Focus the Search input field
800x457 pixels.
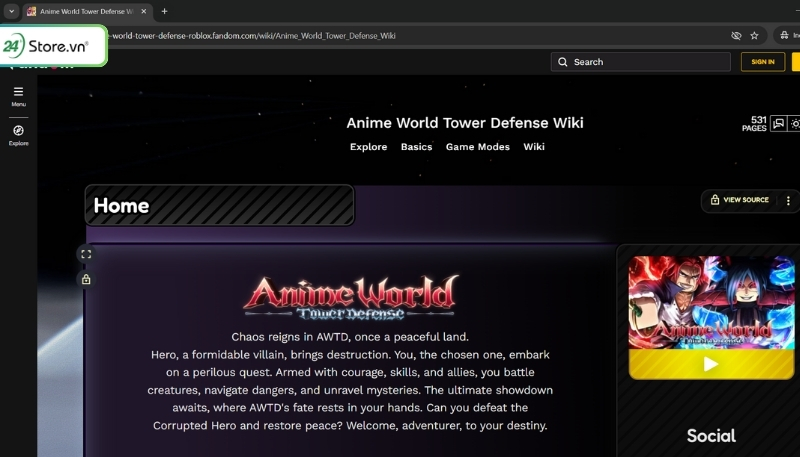coord(640,62)
